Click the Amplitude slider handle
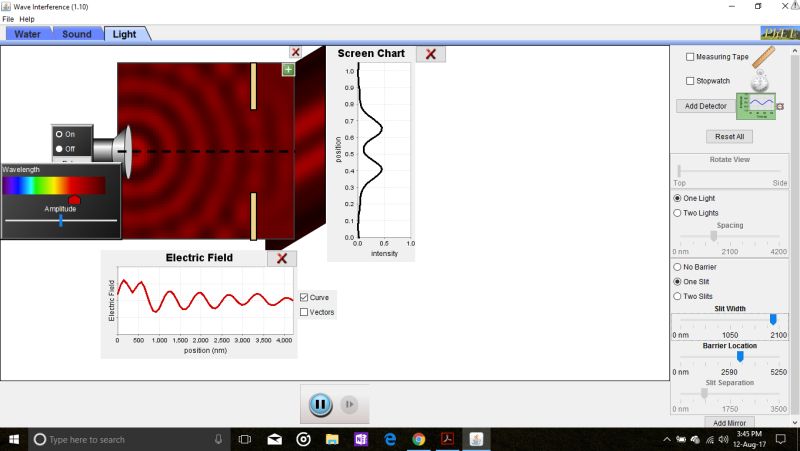This screenshot has height=451, width=800. click(x=61, y=220)
